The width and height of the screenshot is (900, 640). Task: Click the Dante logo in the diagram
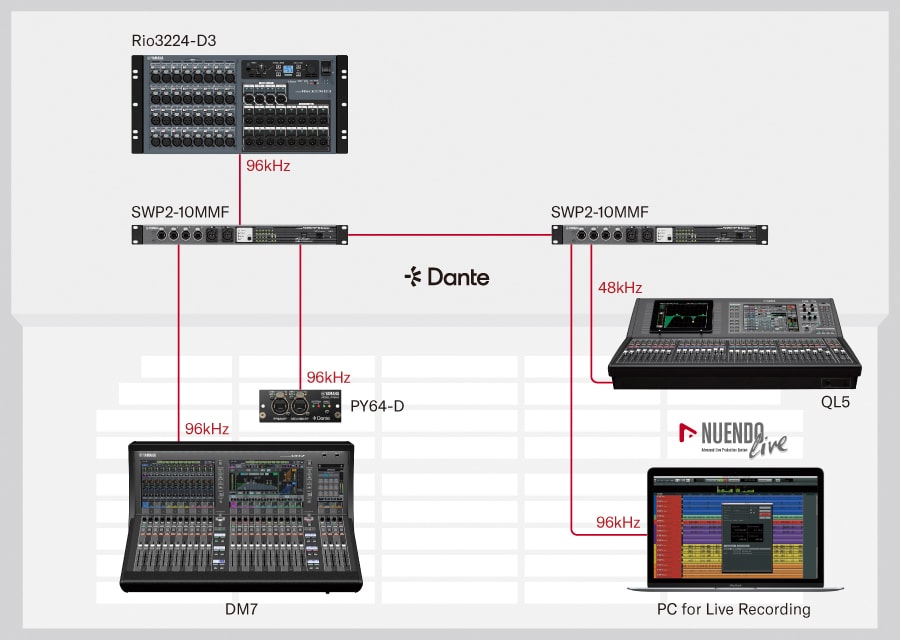[447, 277]
